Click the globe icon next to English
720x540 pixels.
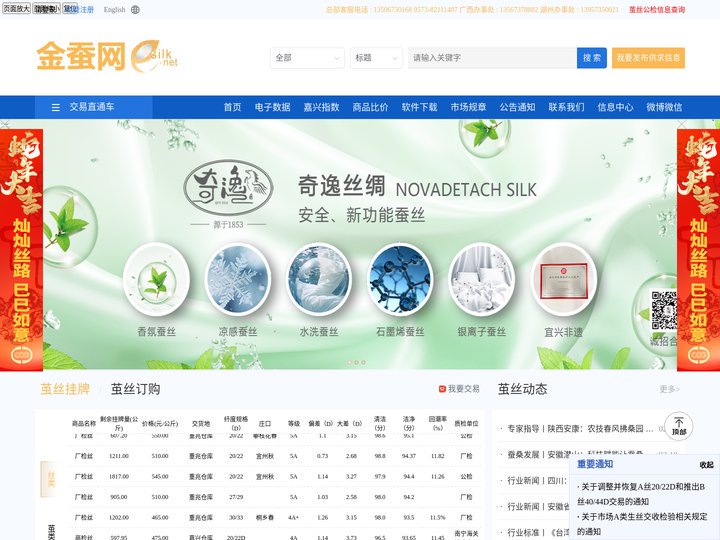(135, 9)
